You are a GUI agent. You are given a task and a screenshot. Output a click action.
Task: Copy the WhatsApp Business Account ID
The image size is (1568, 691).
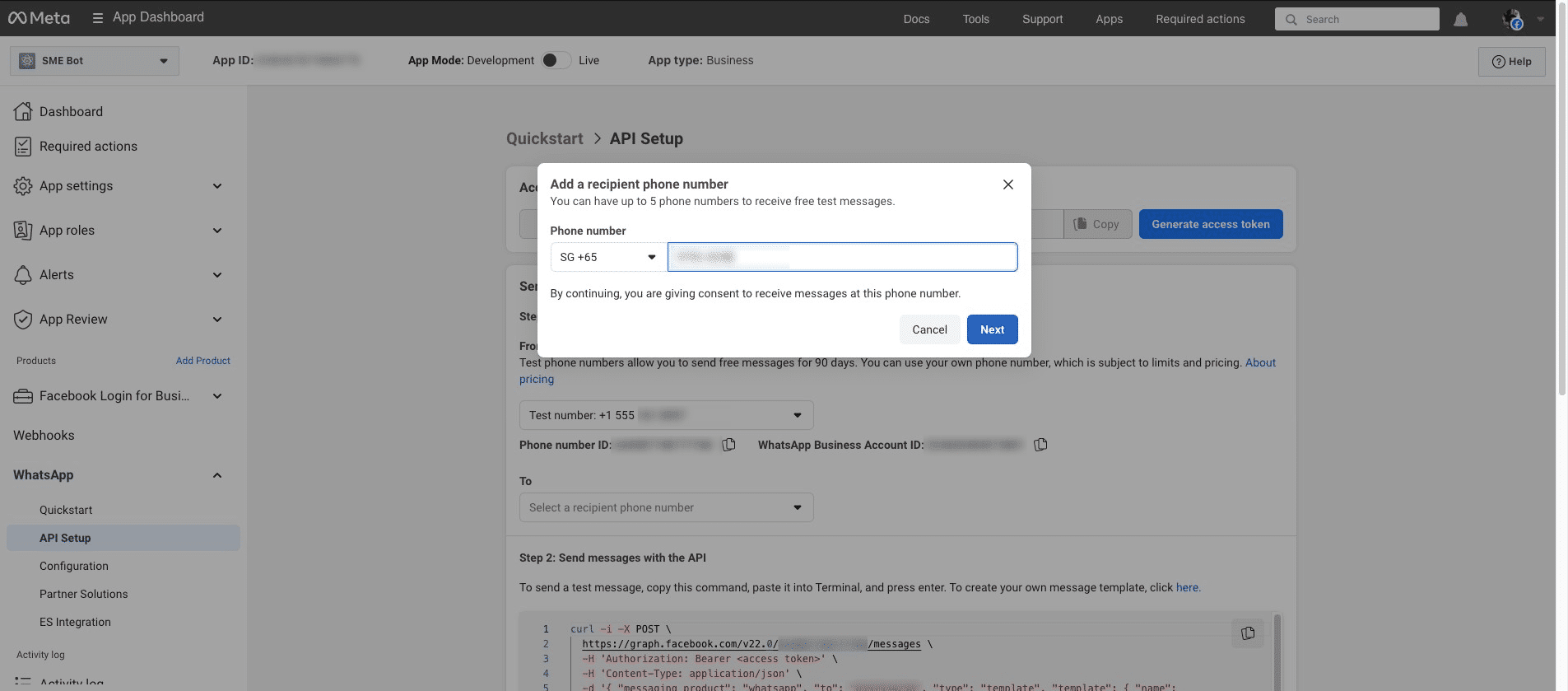click(1040, 445)
